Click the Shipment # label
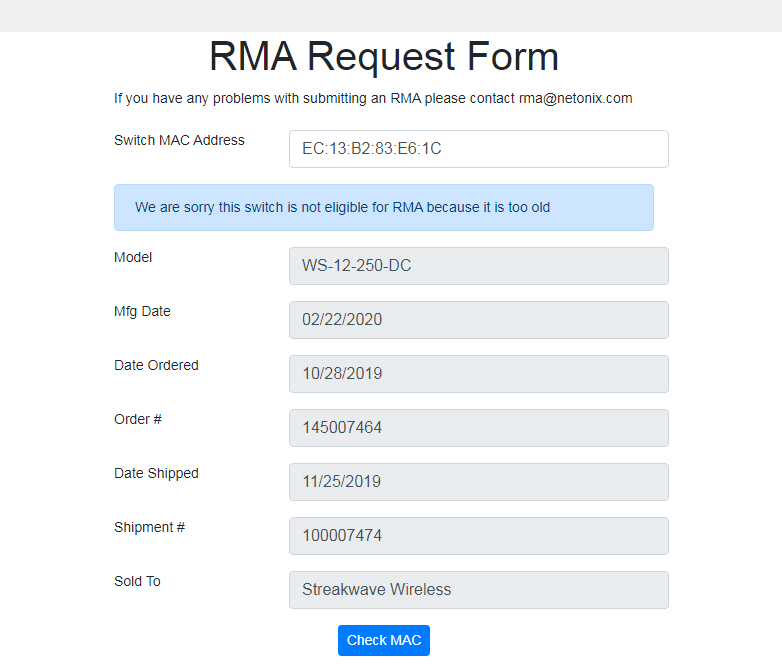This screenshot has height=670, width=782. 149,527
